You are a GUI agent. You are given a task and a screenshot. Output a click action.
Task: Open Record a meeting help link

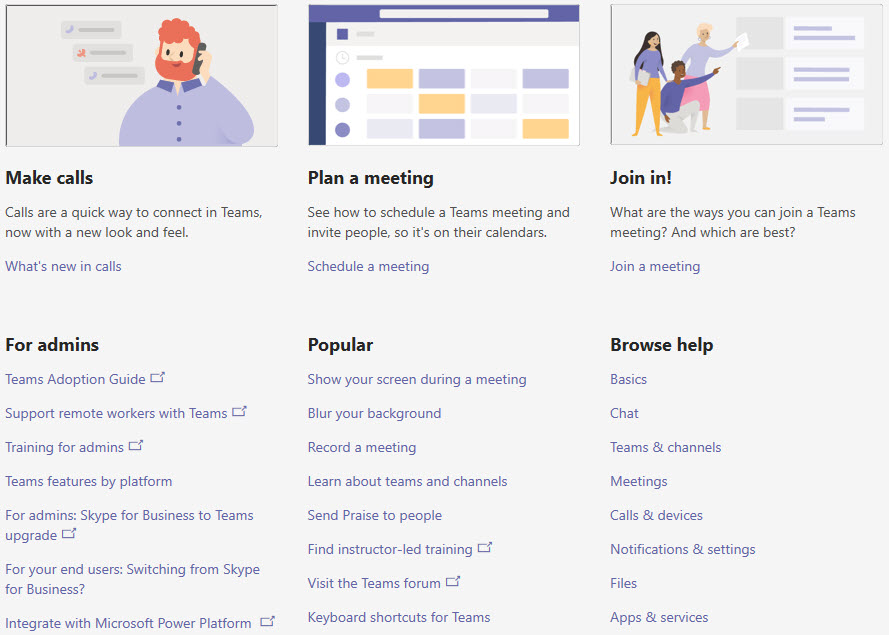click(x=362, y=447)
